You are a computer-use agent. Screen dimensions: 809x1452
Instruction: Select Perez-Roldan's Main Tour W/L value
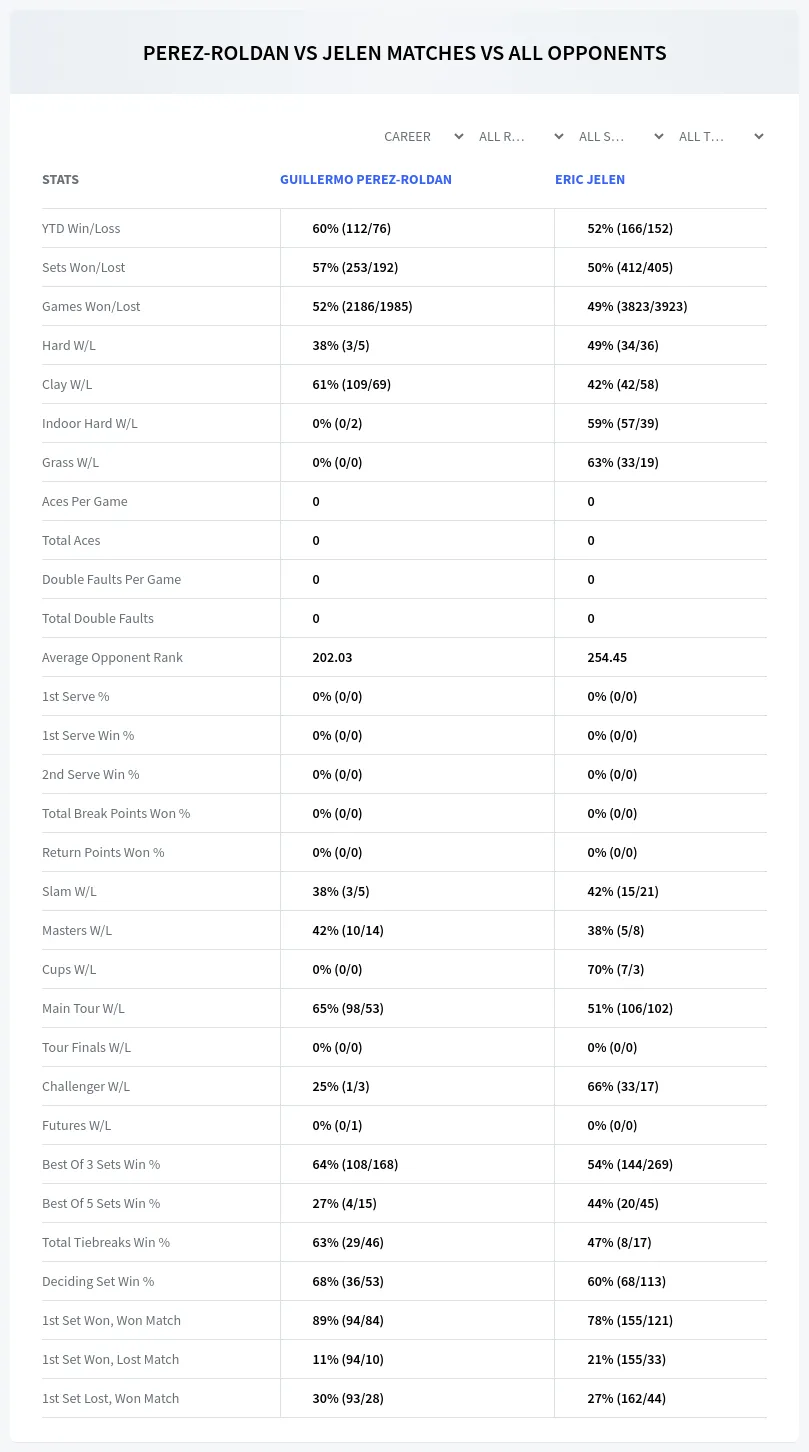click(x=348, y=1008)
